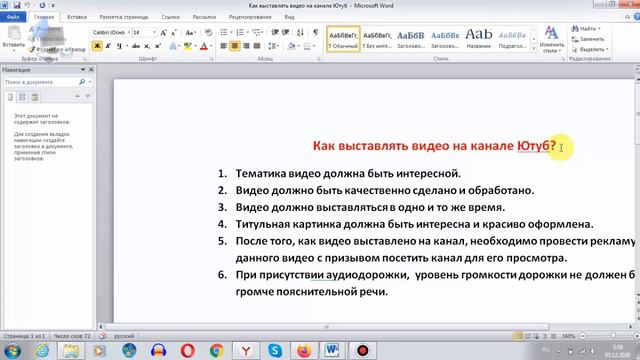Open the Выделить dropdown

click(x=590, y=49)
